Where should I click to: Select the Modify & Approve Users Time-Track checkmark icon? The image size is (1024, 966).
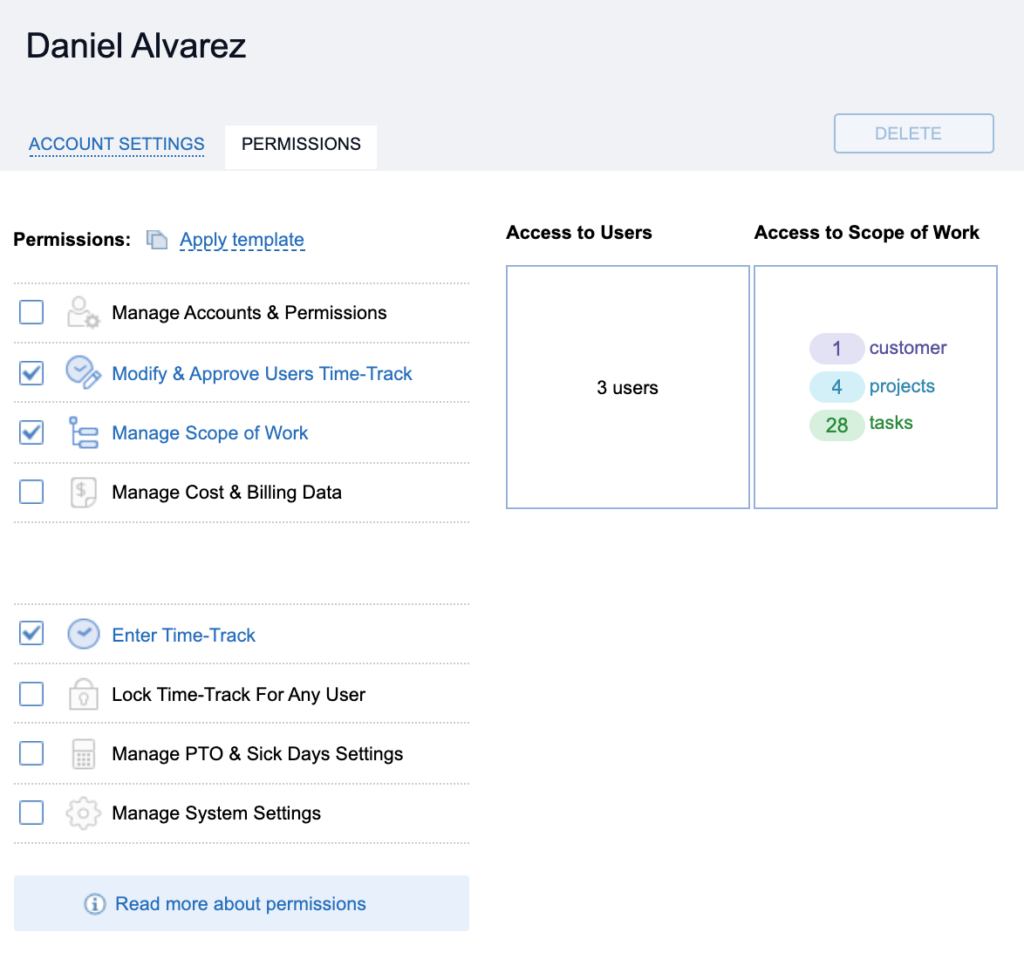(83, 372)
